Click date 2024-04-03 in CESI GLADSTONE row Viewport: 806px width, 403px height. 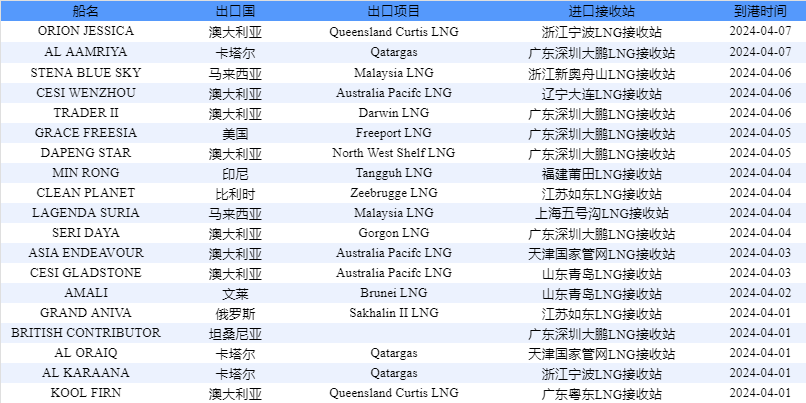(x=760, y=272)
